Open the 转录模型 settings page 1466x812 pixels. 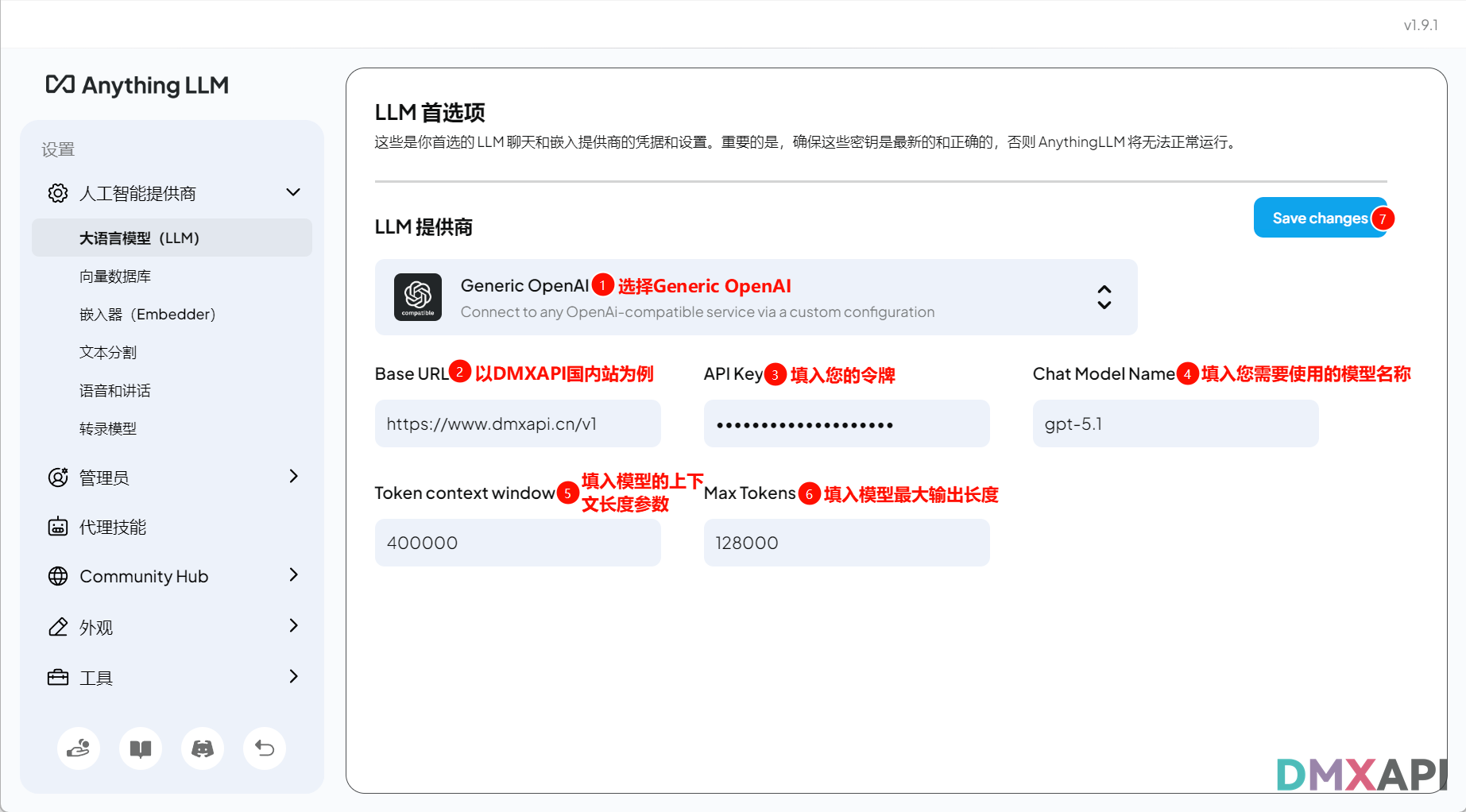pyautogui.click(x=107, y=428)
